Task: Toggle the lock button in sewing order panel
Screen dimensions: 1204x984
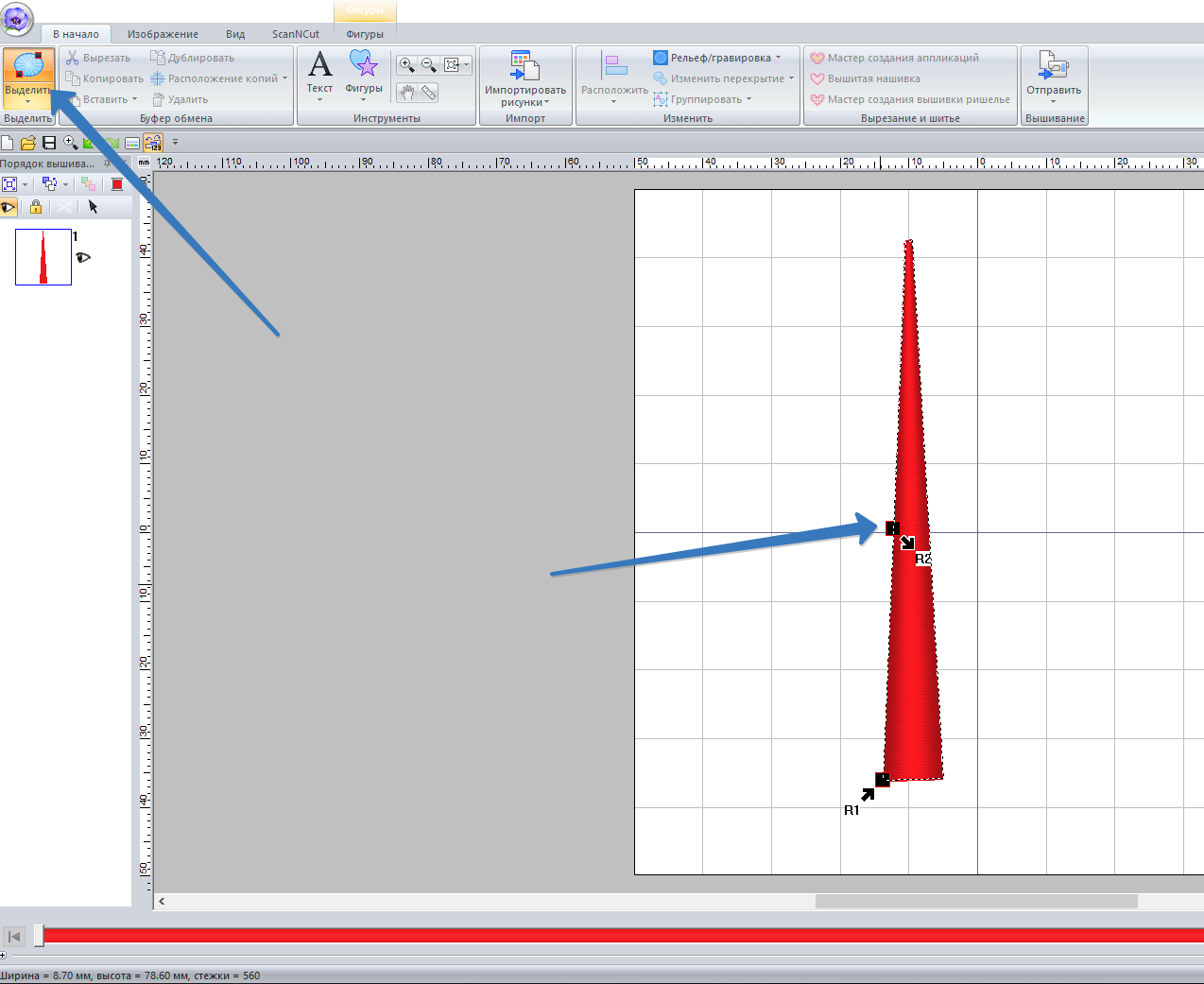Action: click(36, 207)
